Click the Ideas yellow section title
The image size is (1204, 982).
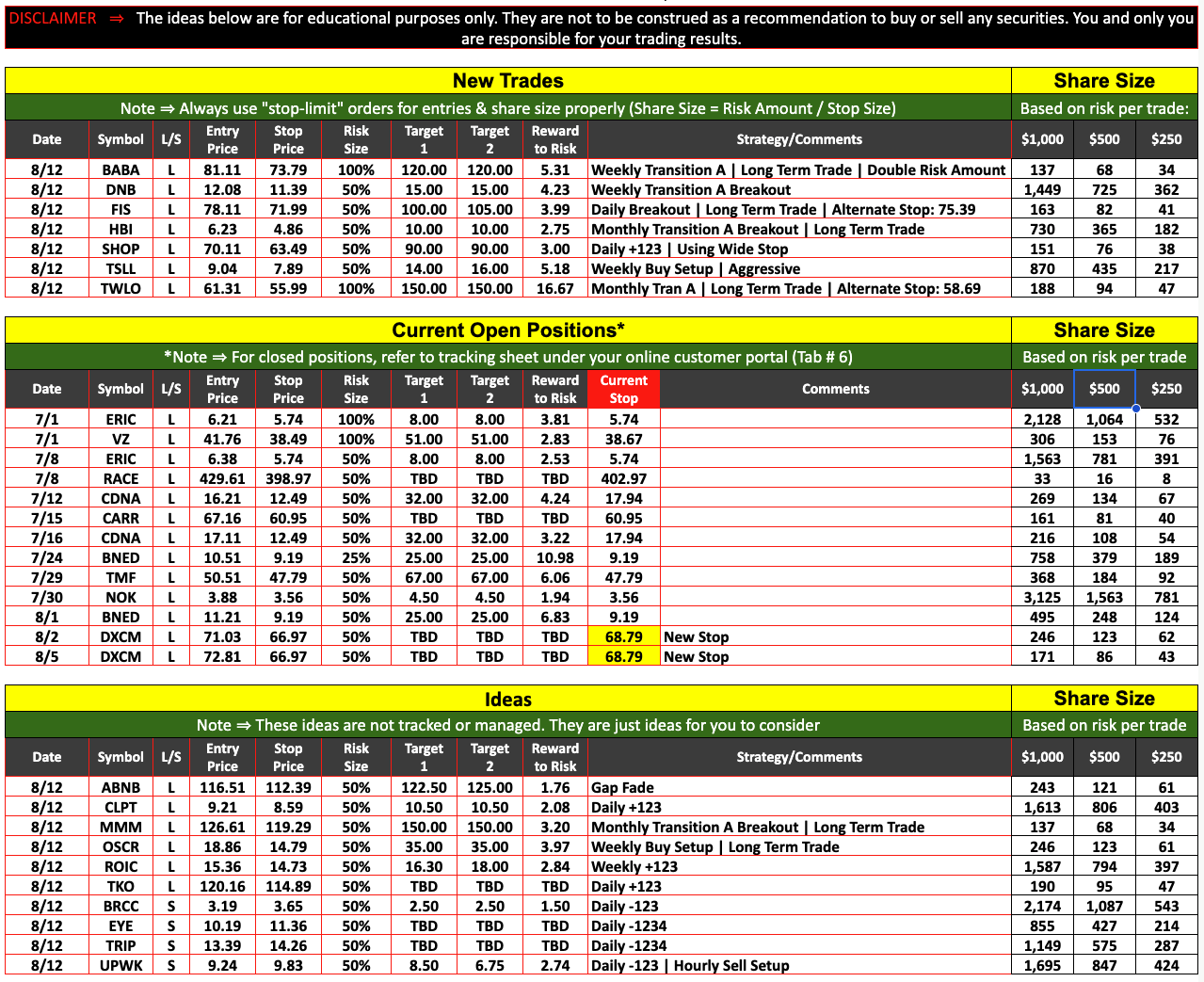tap(507, 700)
